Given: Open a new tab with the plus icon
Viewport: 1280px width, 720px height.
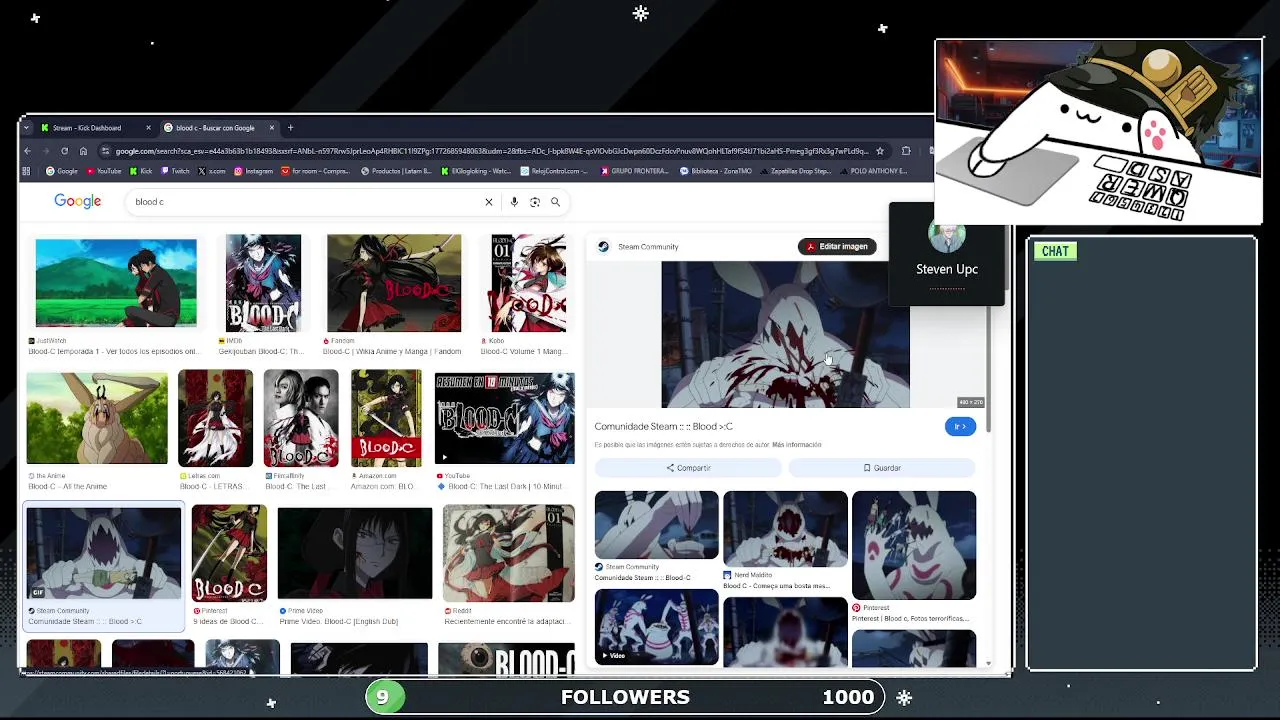Looking at the screenshot, I should click(x=290, y=128).
